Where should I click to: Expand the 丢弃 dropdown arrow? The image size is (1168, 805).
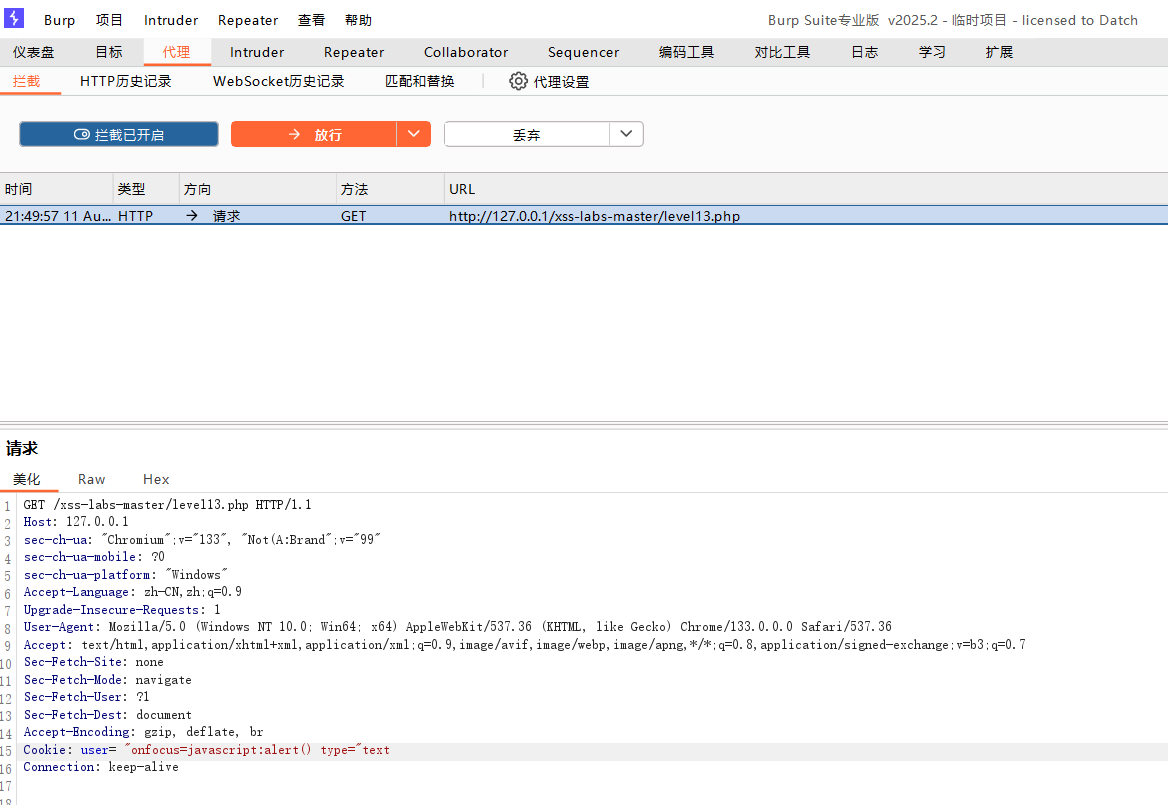[x=626, y=134]
